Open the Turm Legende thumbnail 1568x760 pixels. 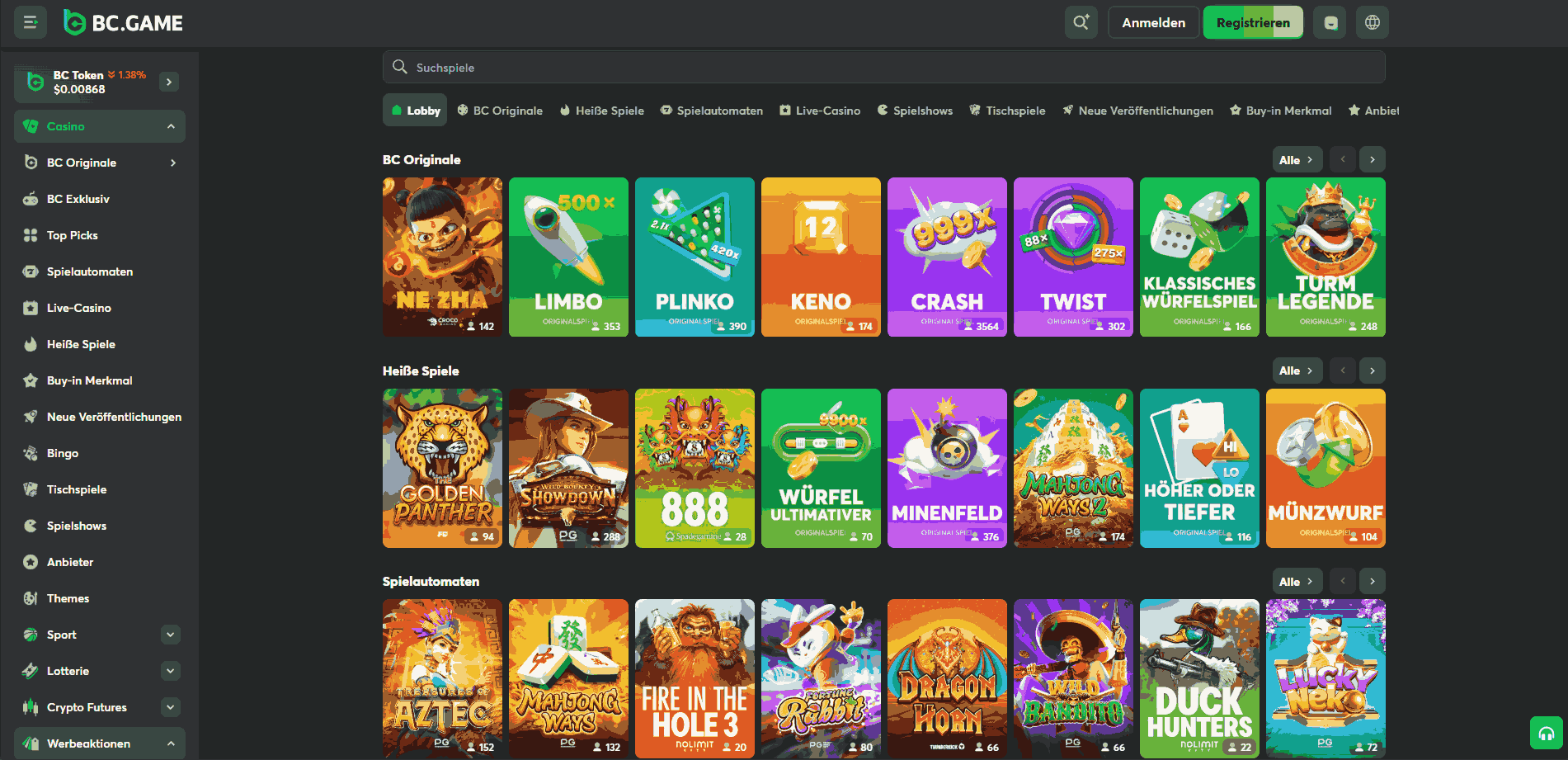pos(1326,257)
